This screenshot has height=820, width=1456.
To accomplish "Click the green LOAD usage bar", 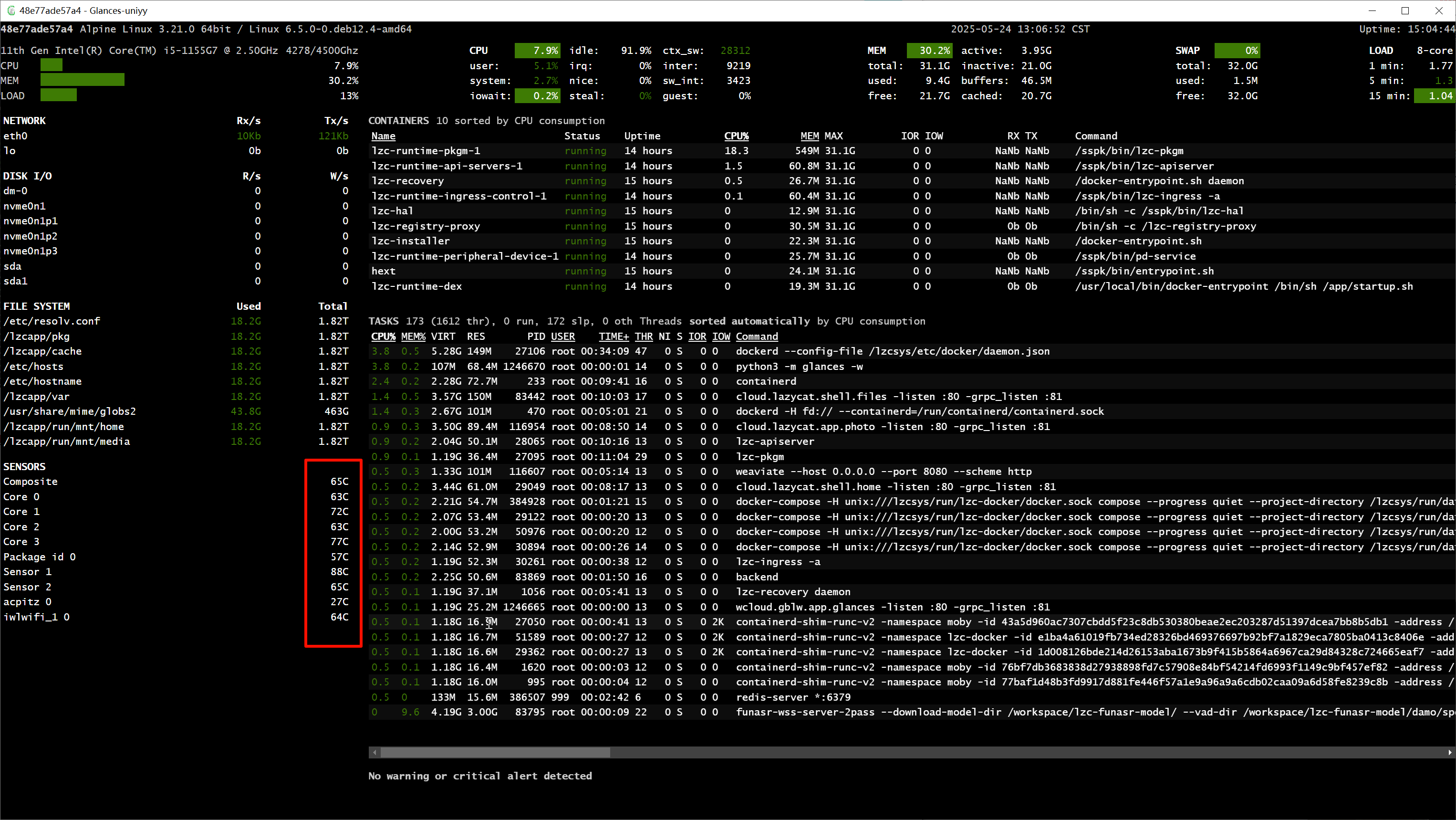I will coord(59,95).
